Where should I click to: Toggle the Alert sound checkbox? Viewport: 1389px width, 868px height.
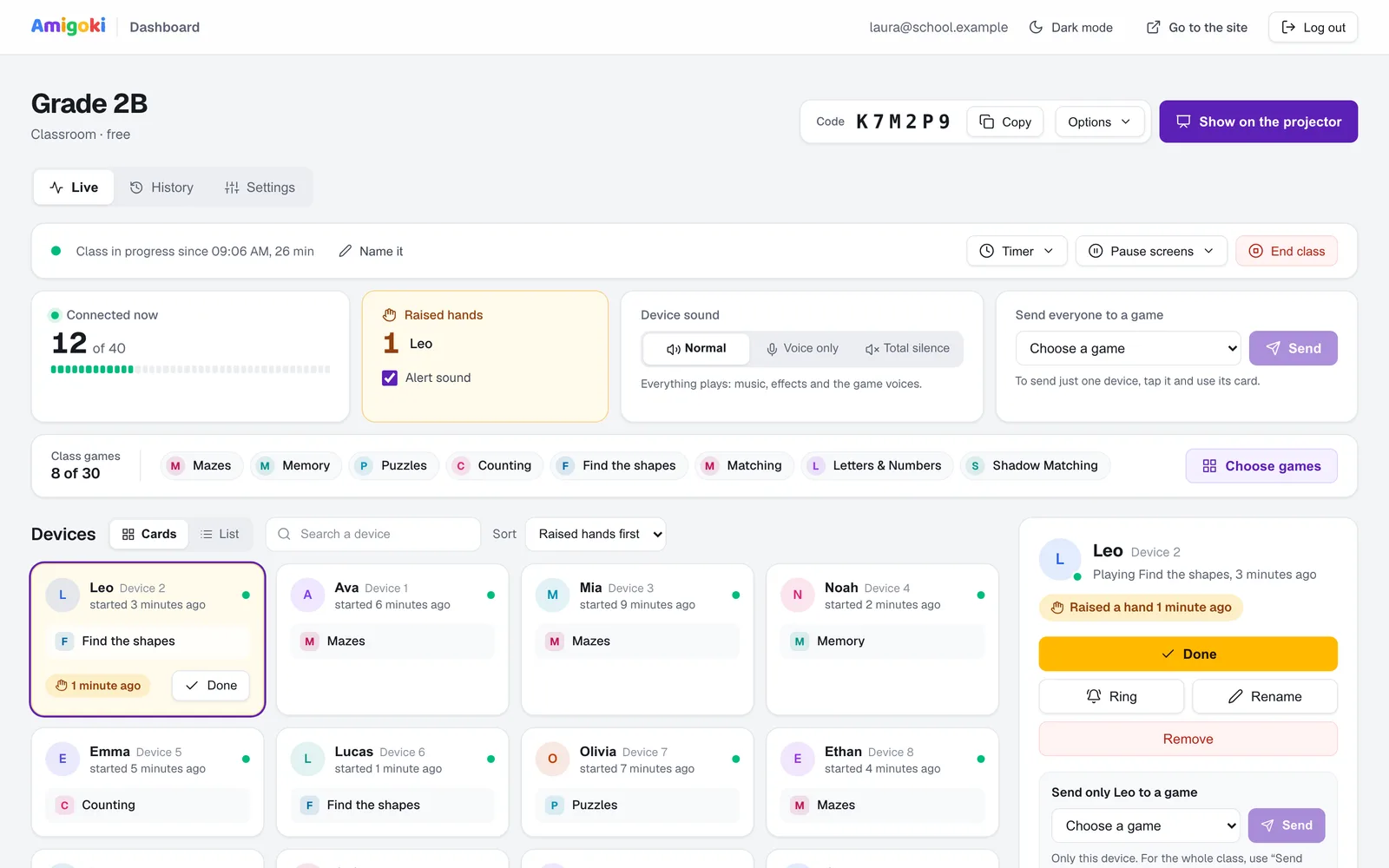[390, 378]
